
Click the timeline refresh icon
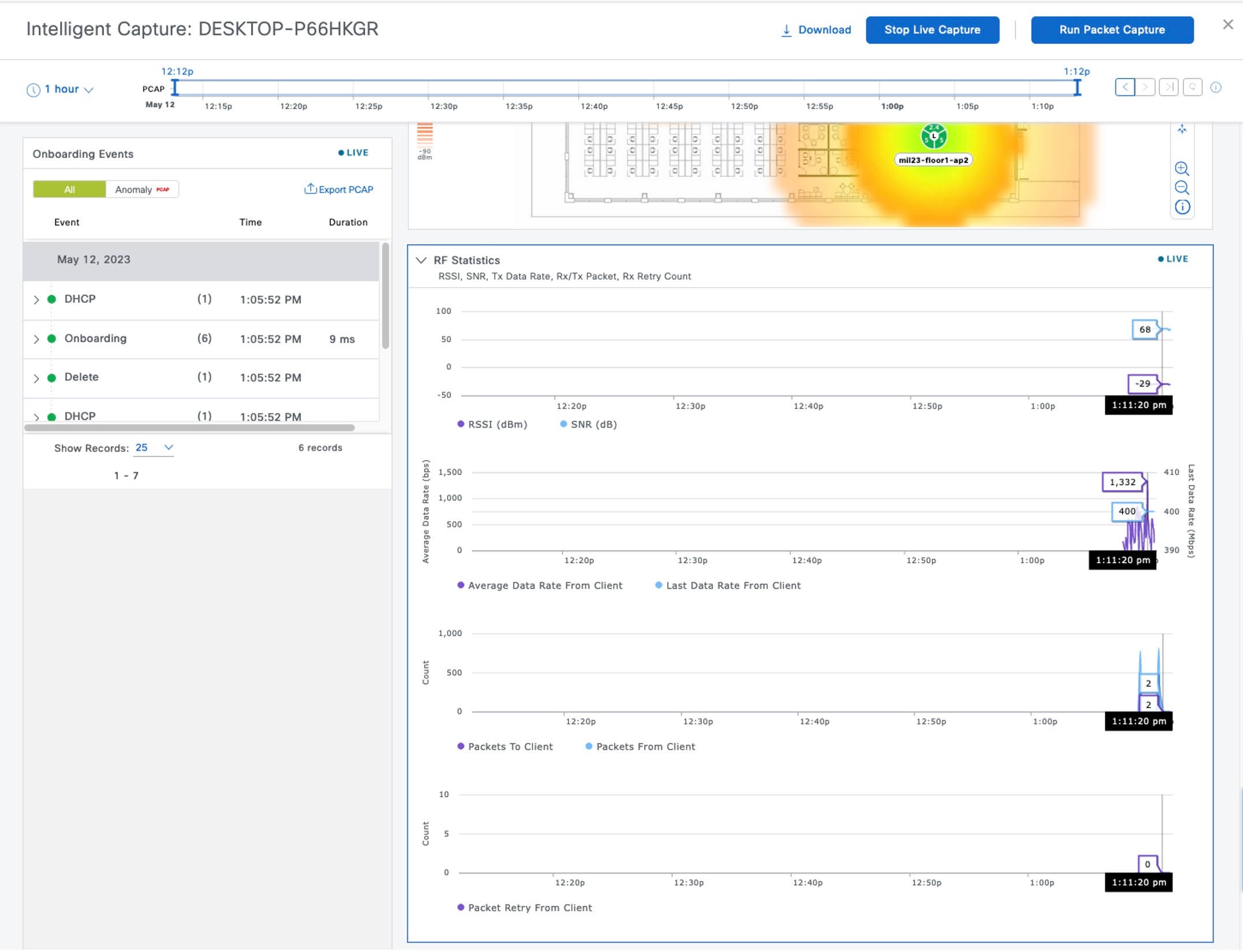[x=1192, y=87]
